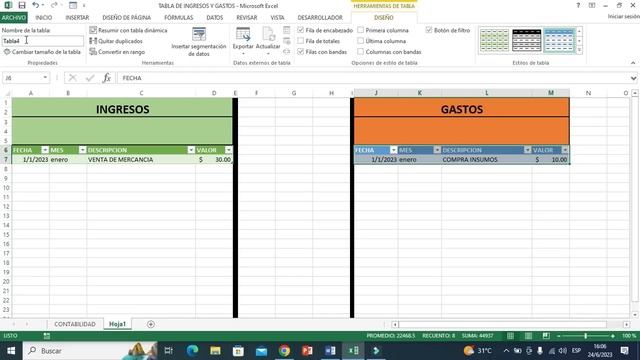The height and width of the screenshot is (360, 640).
Task: Open FECHA filter dropdown in GASTOS table
Action: (x=393, y=150)
